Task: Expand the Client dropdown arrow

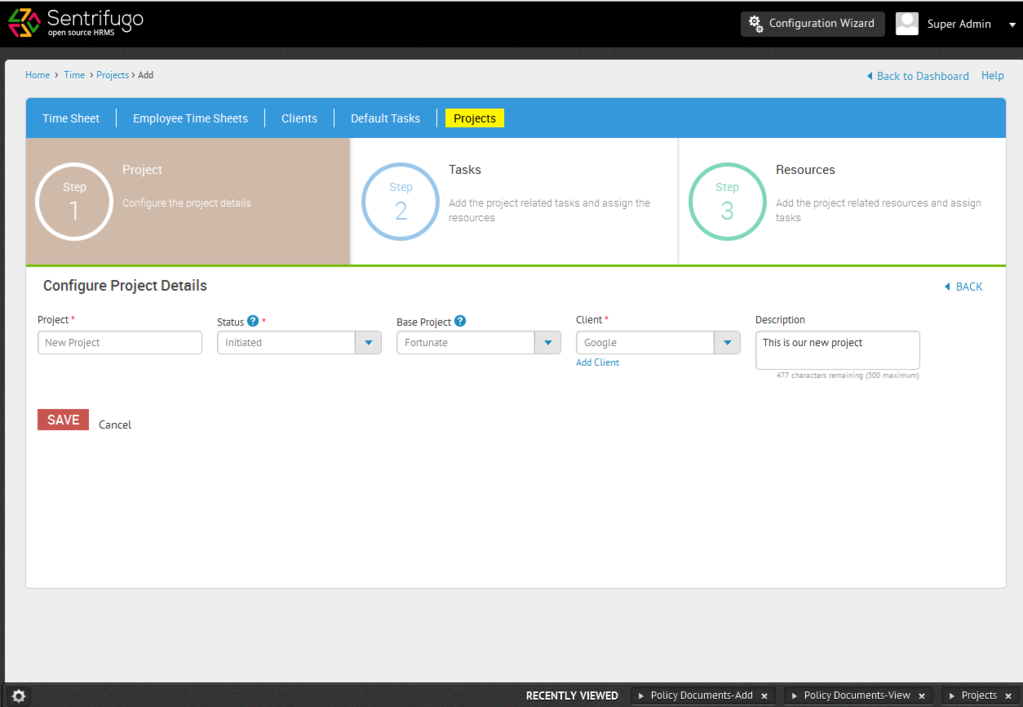Action: point(727,342)
